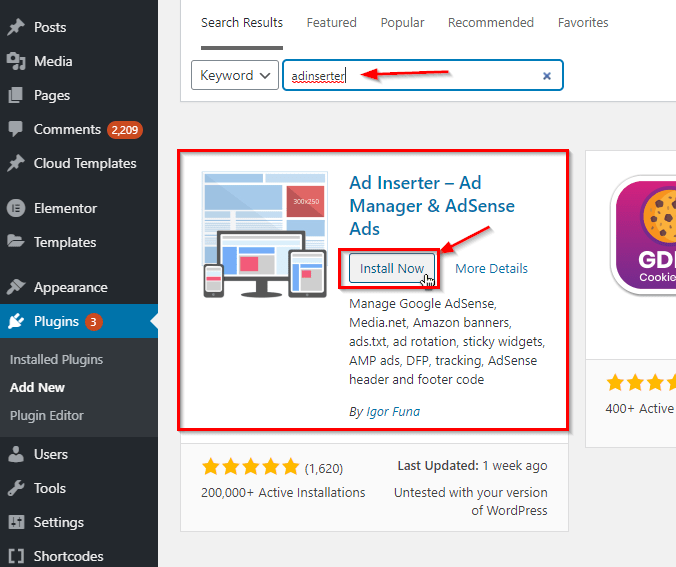The height and width of the screenshot is (567, 676).
Task: Click the Comments speech bubble icon
Action: (16, 129)
